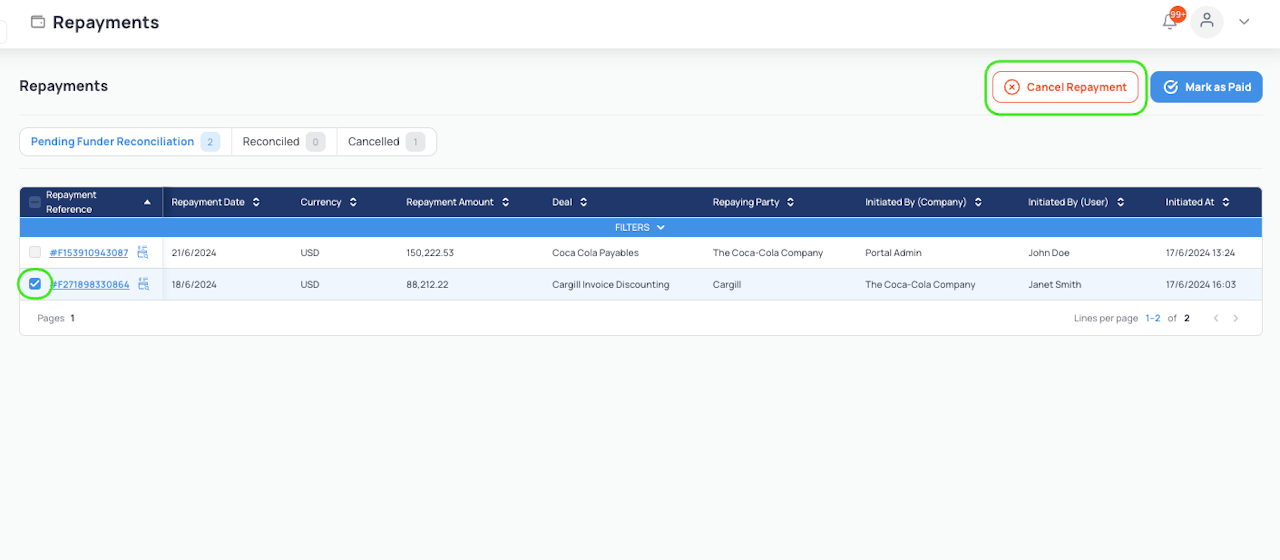Switch to the Cancelled tab
Screen dimensions: 1280x560
click(386, 142)
